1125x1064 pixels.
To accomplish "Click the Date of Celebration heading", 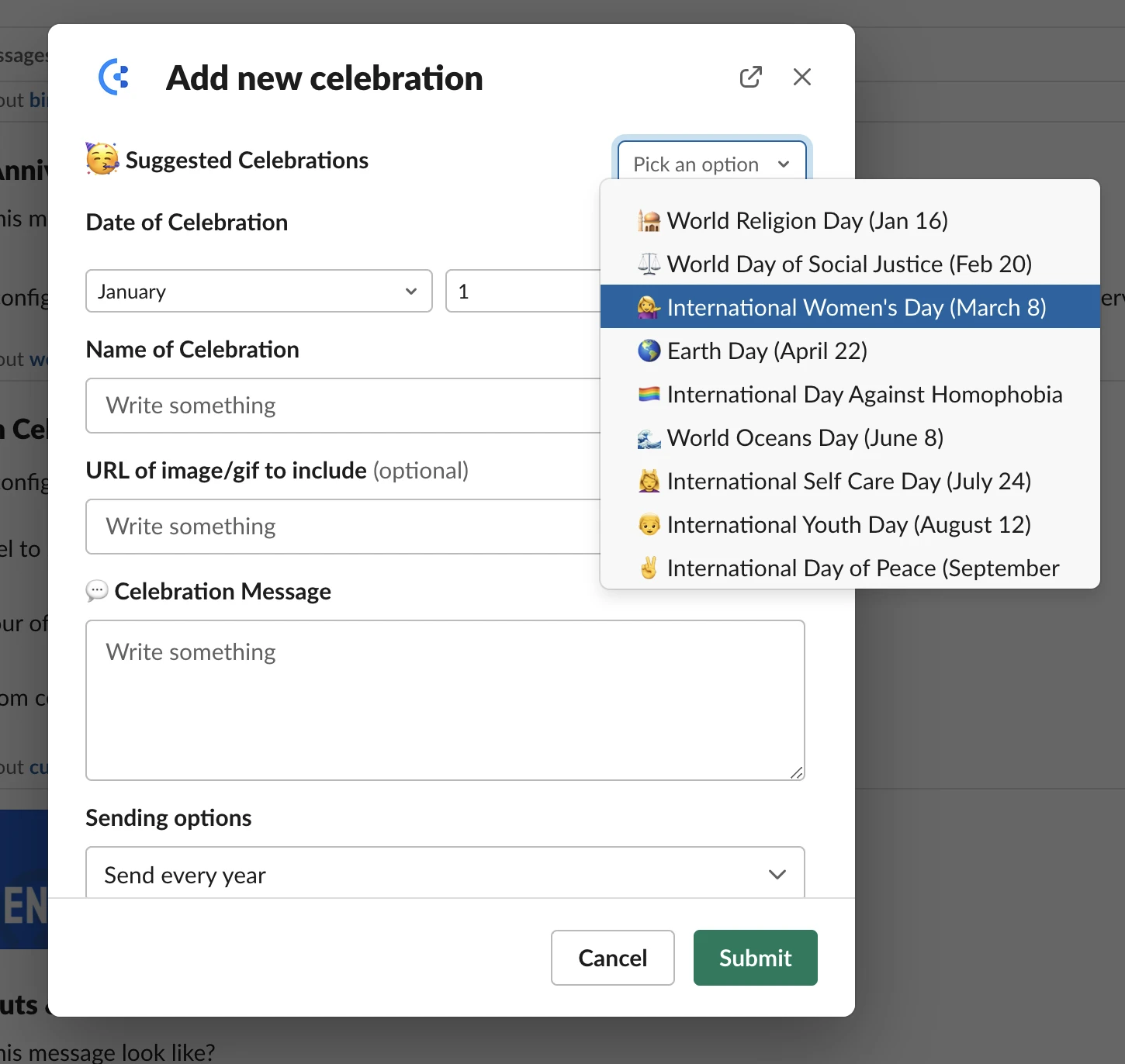I will pos(187,223).
